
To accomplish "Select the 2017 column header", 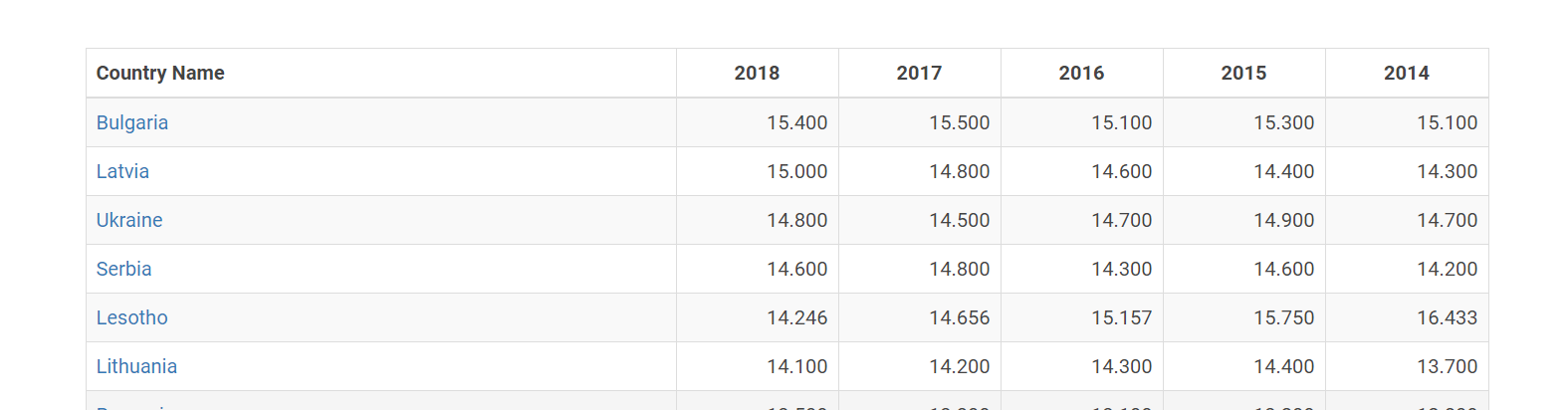I will [x=919, y=73].
